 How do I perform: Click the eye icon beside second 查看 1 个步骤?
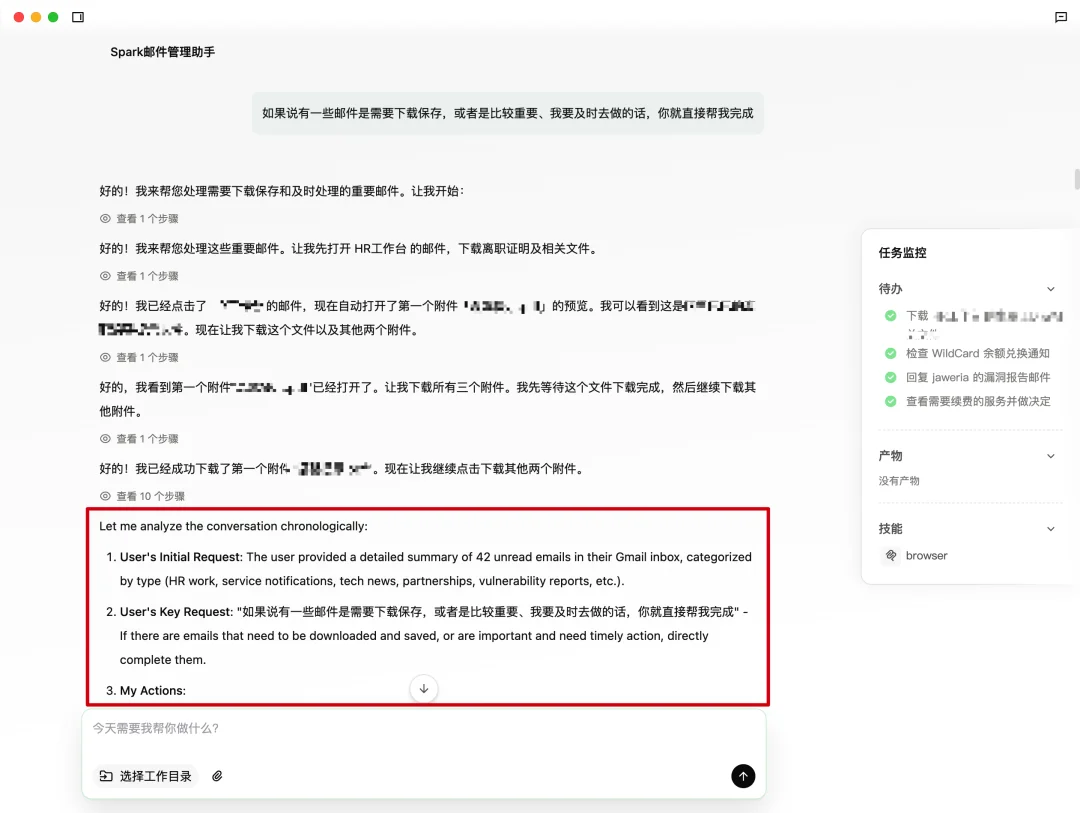click(x=105, y=275)
